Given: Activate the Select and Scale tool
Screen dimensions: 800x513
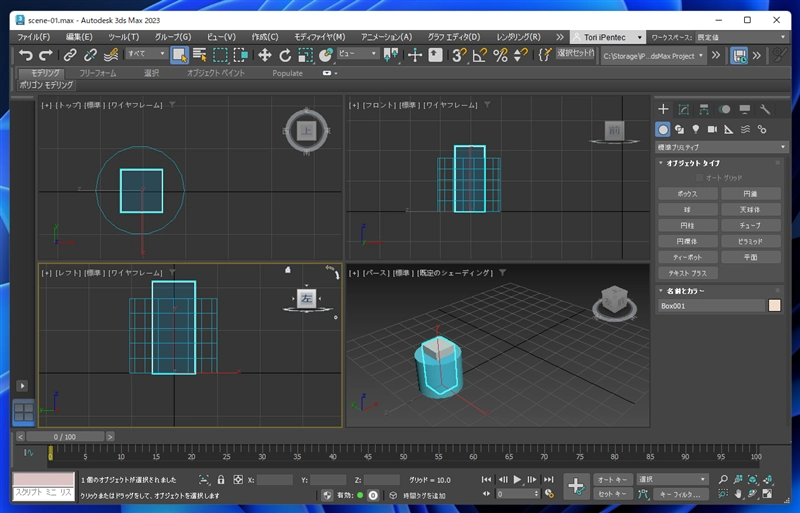Looking at the screenshot, I should coord(305,55).
